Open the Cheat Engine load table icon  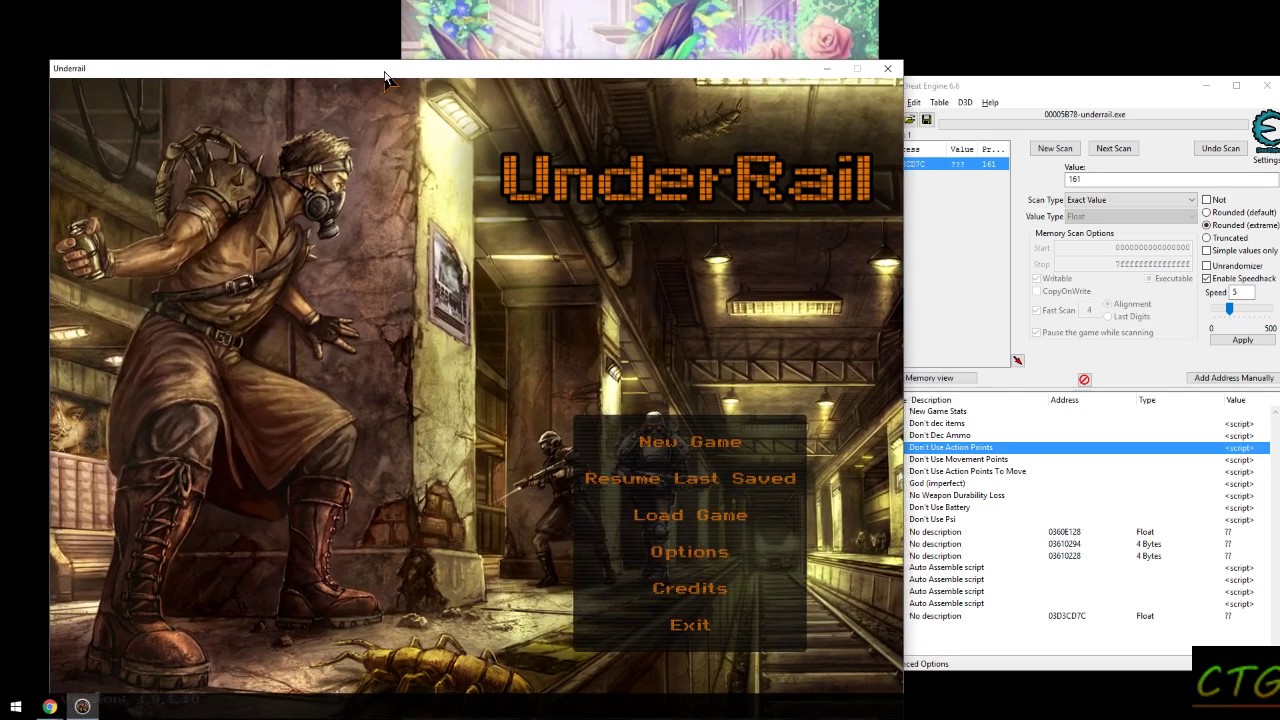[x=910, y=120]
